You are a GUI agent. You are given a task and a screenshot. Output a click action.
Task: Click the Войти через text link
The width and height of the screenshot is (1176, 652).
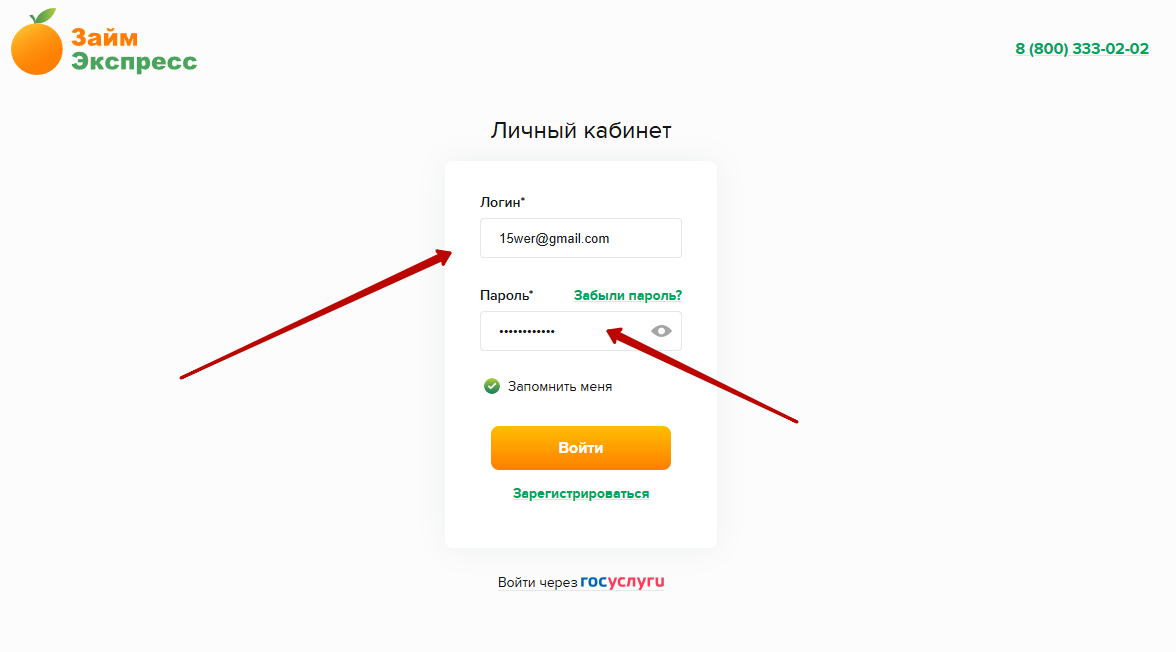[x=538, y=582]
